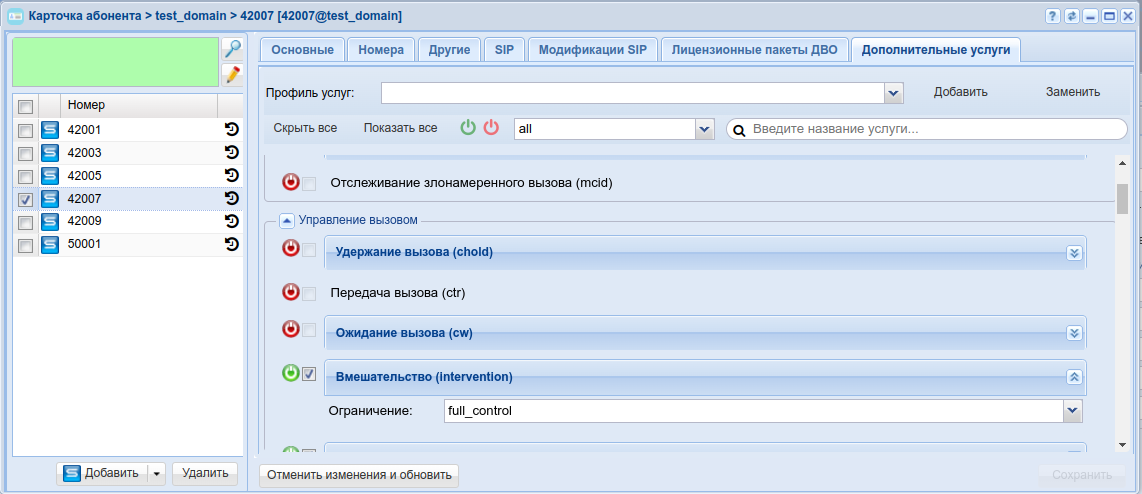Click the green color field in left panel

pos(115,62)
